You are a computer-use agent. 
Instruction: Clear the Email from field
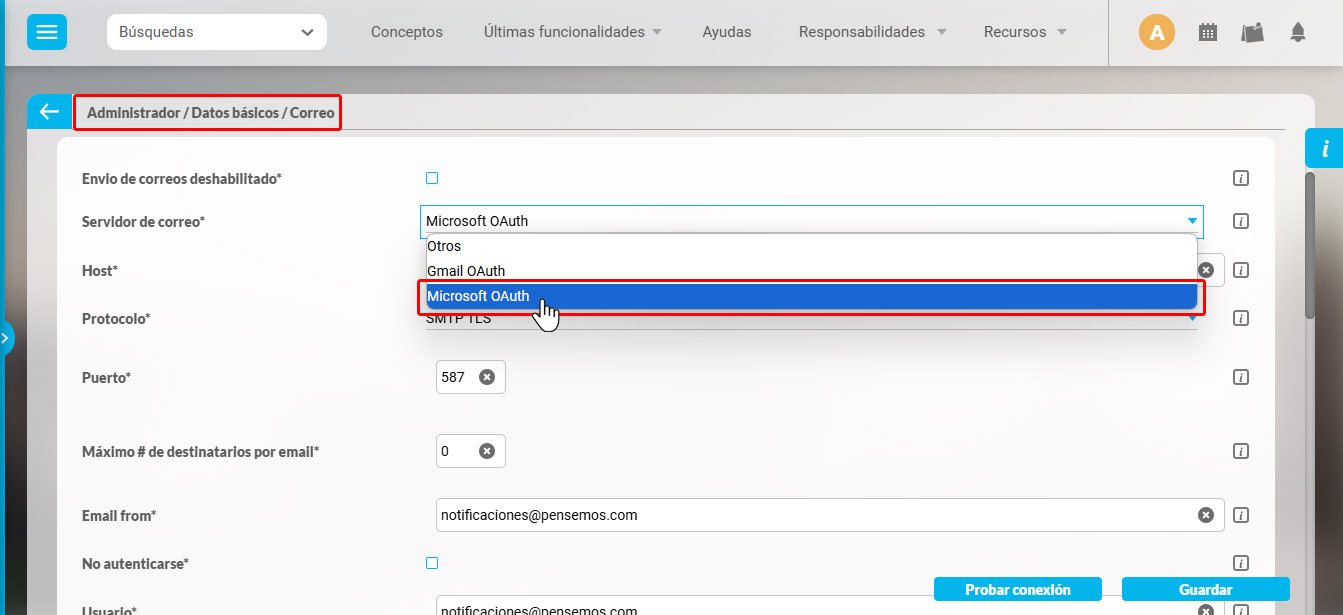[x=1206, y=515]
